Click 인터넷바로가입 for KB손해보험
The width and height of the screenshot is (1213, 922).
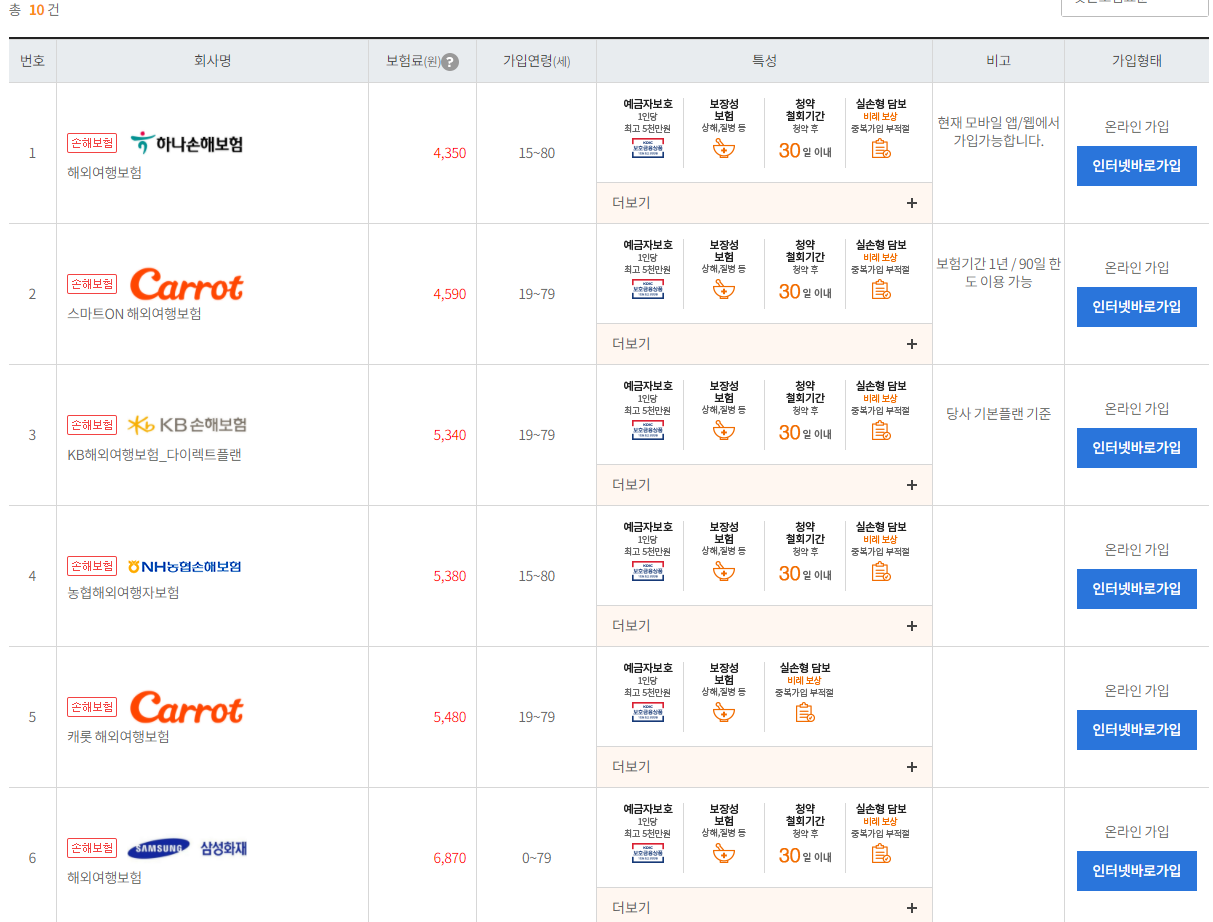(x=1137, y=448)
